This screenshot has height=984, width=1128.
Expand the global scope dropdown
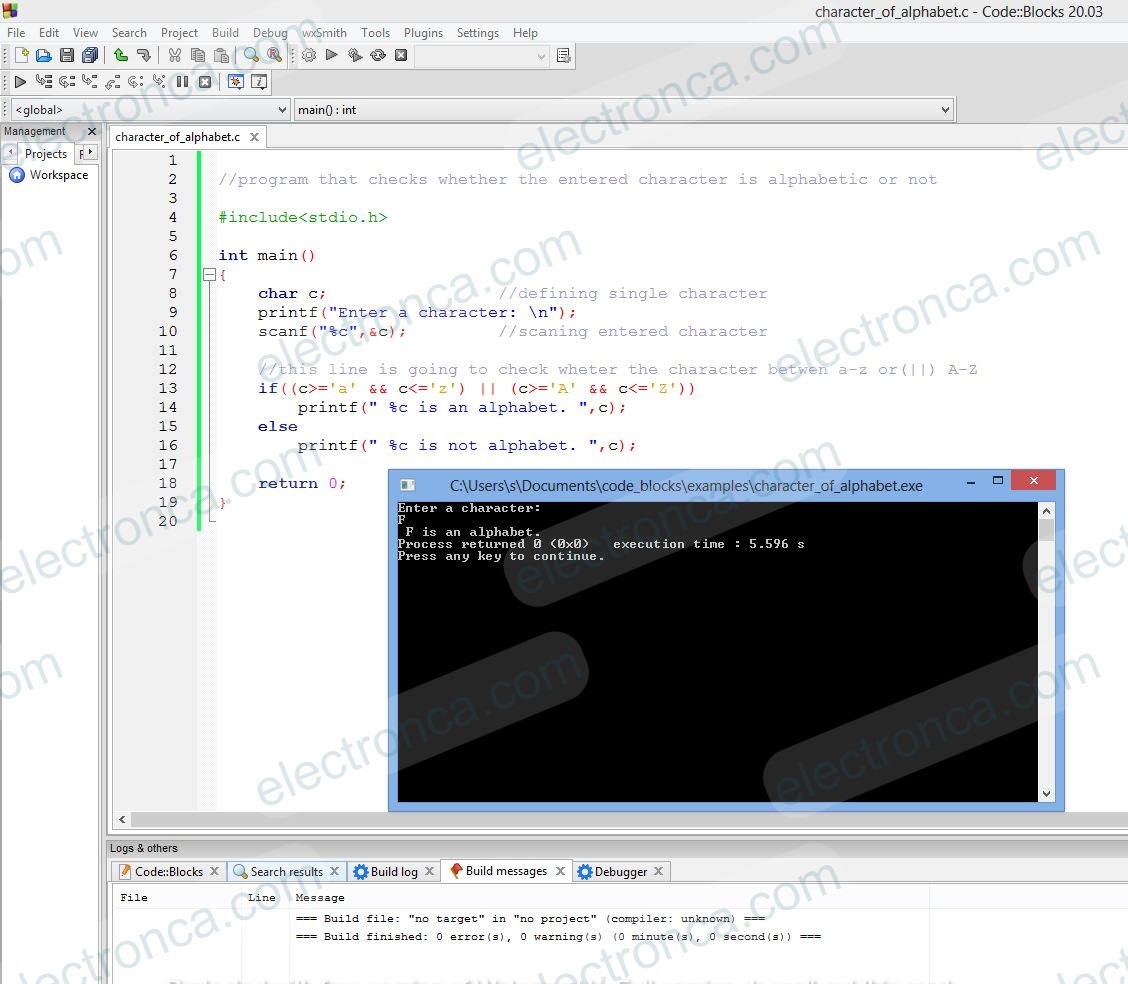tap(150, 110)
